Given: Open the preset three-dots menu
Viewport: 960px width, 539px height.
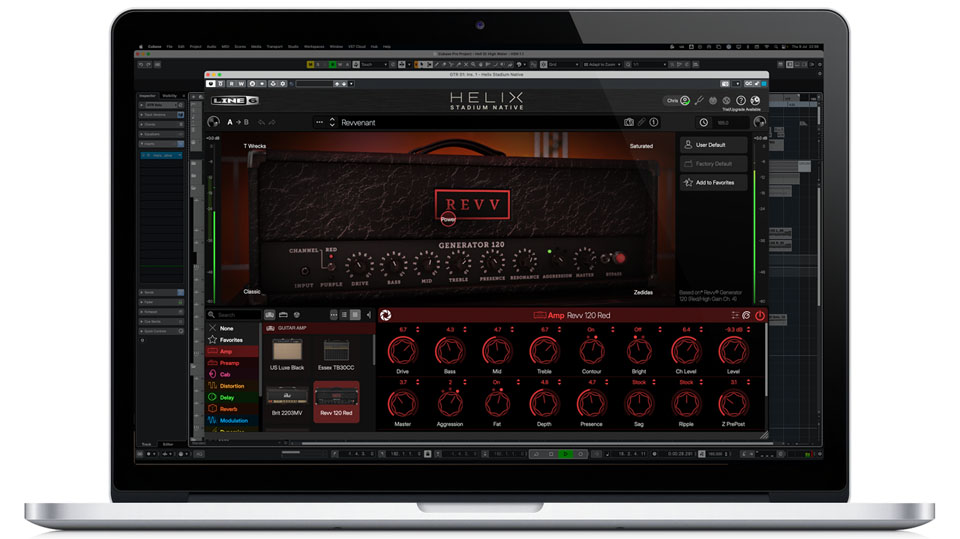Looking at the screenshot, I should (319, 122).
